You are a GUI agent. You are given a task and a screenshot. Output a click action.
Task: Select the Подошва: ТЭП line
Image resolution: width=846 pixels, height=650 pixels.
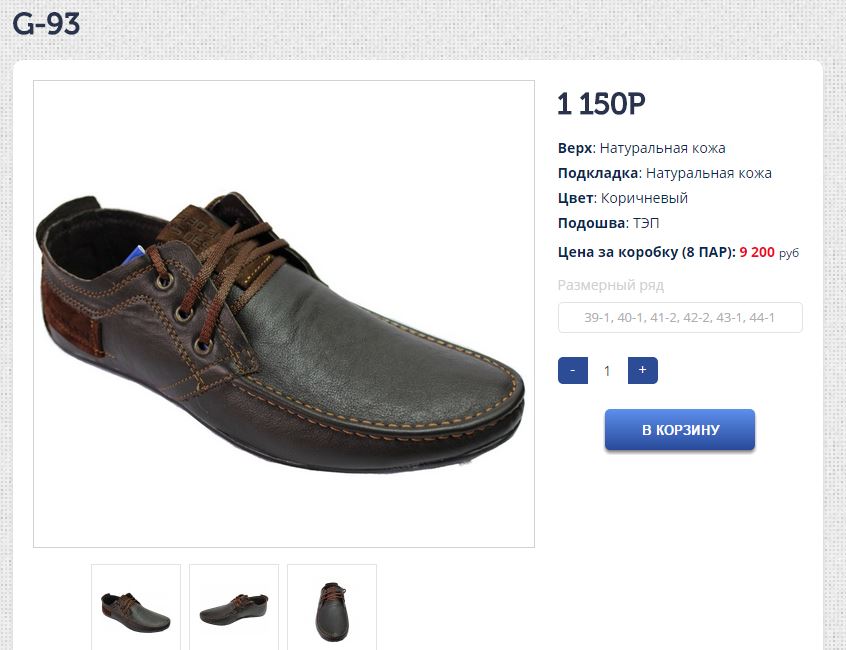[608, 223]
